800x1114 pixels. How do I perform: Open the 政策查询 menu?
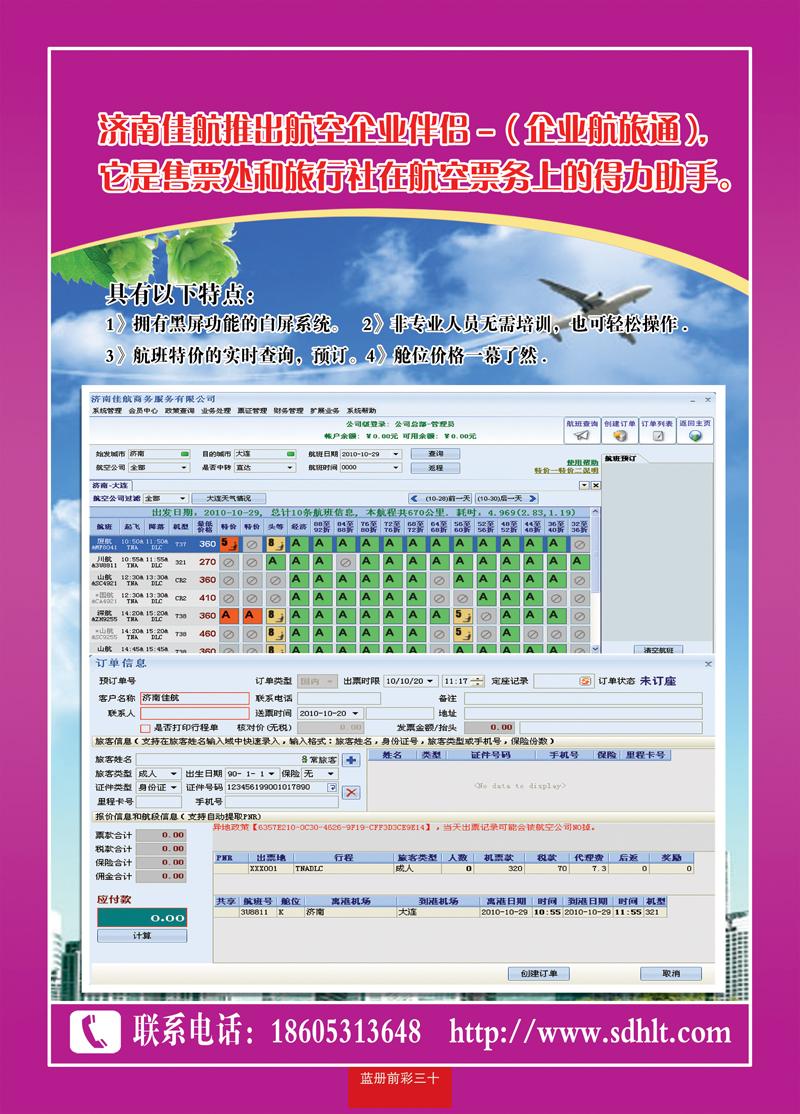[180, 411]
